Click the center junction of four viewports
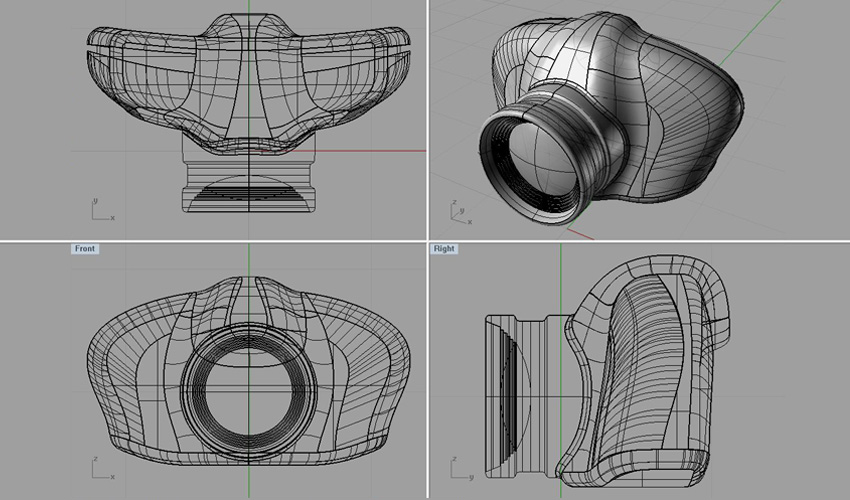The width and height of the screenshot is (850, 500). (427, 241)
